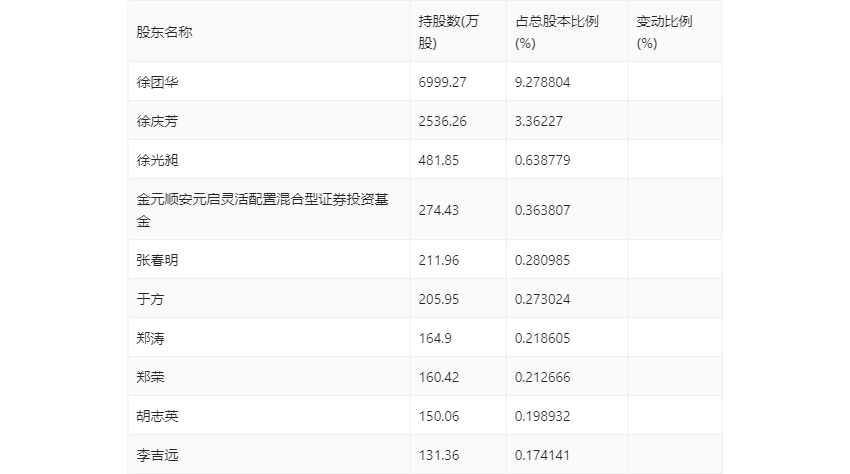Click share count 481.85
Viewport: 850px width, 474px height.
coord(439,160)
